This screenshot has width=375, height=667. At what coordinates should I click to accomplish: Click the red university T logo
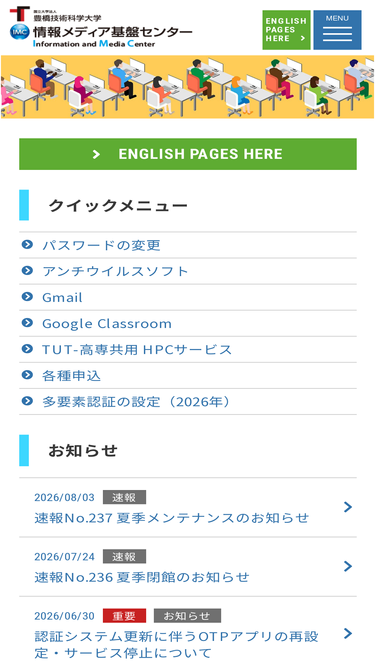[x=20, y=14]
